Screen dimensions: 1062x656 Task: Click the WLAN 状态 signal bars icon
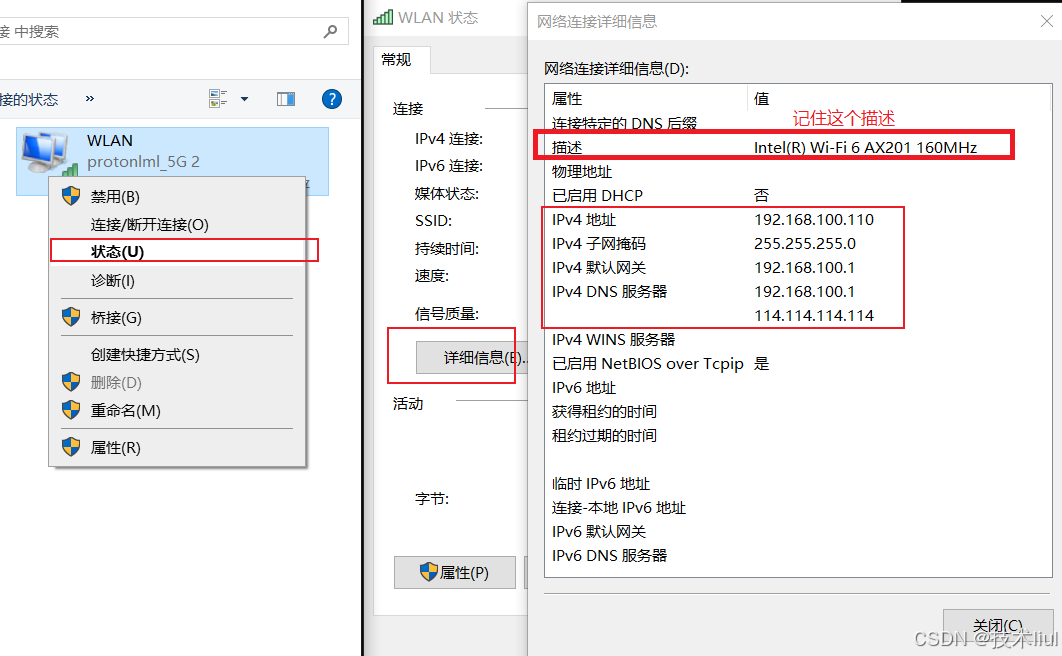click(383, 18)
